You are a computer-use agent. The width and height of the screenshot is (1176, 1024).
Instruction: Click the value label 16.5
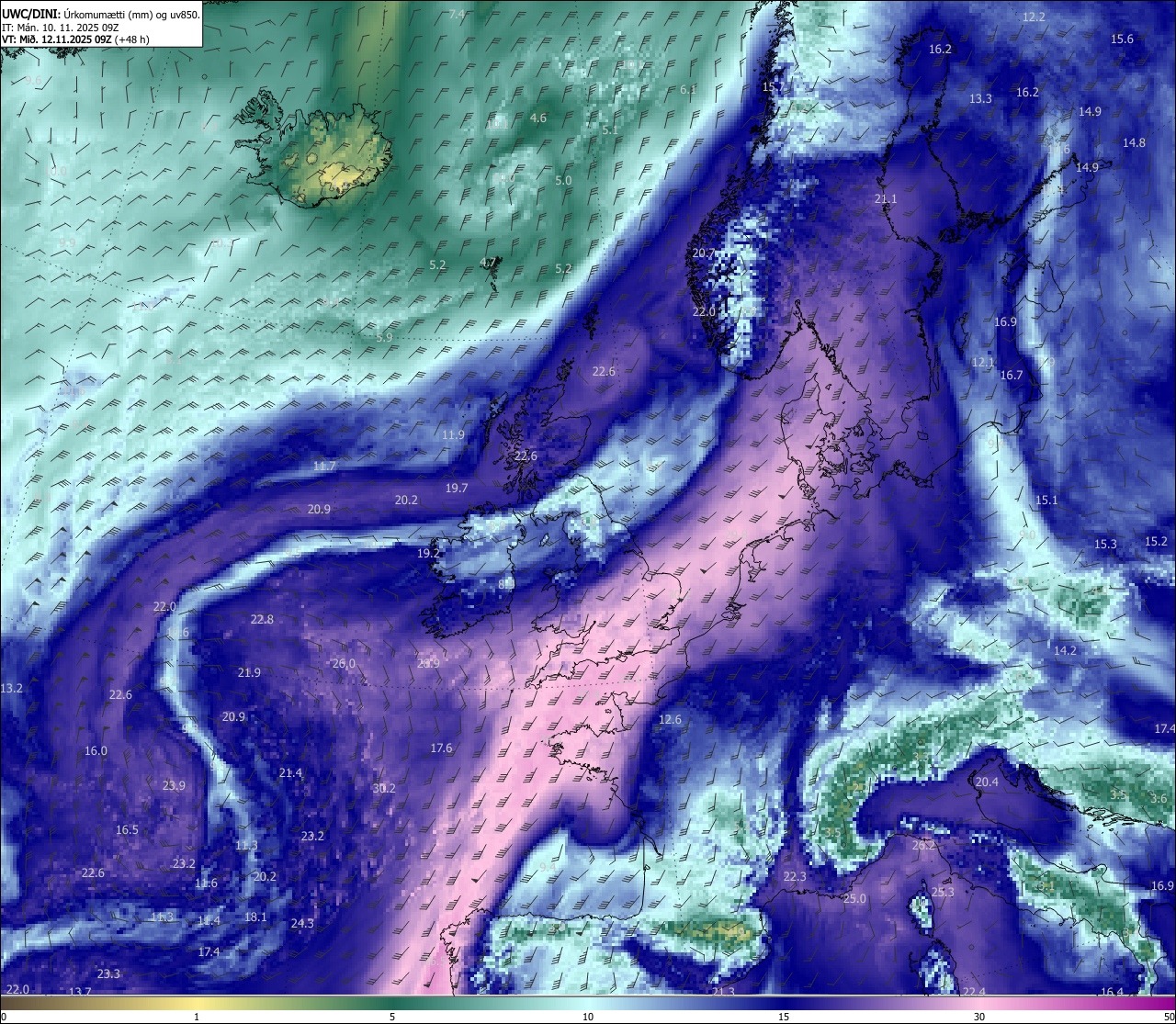coord(127,829)
